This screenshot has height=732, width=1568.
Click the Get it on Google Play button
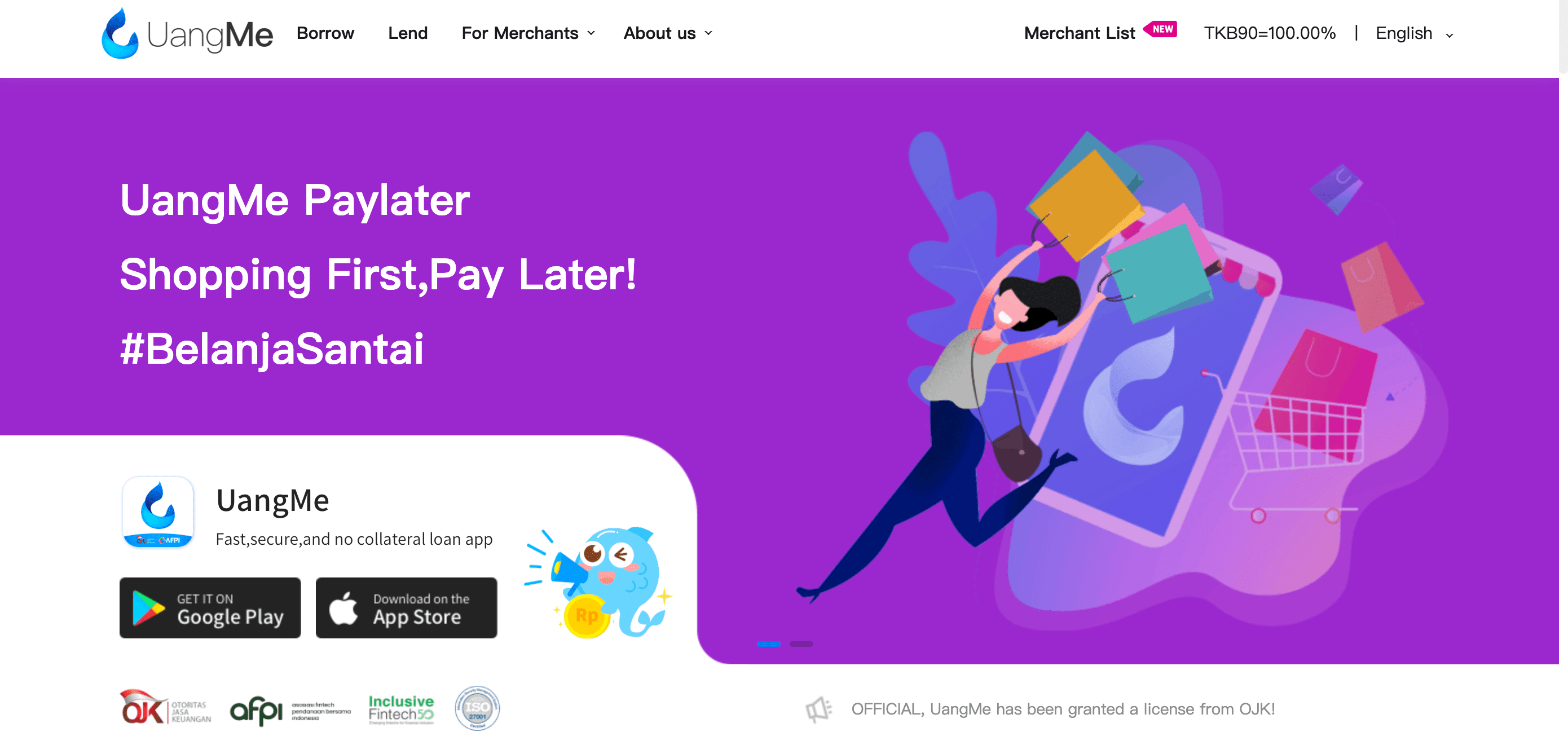click(210, 608)
